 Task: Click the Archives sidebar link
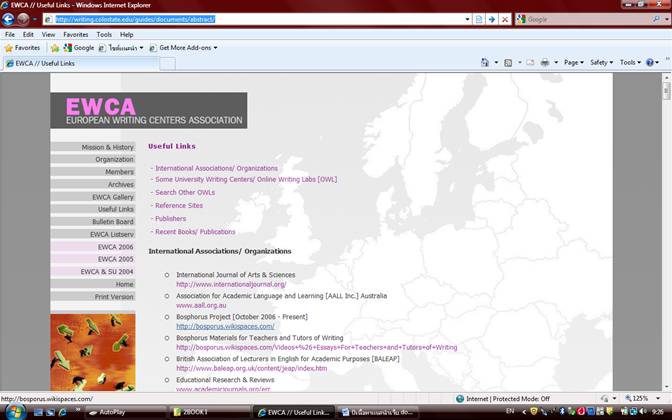pyautogui.click(x=93, y=184)
